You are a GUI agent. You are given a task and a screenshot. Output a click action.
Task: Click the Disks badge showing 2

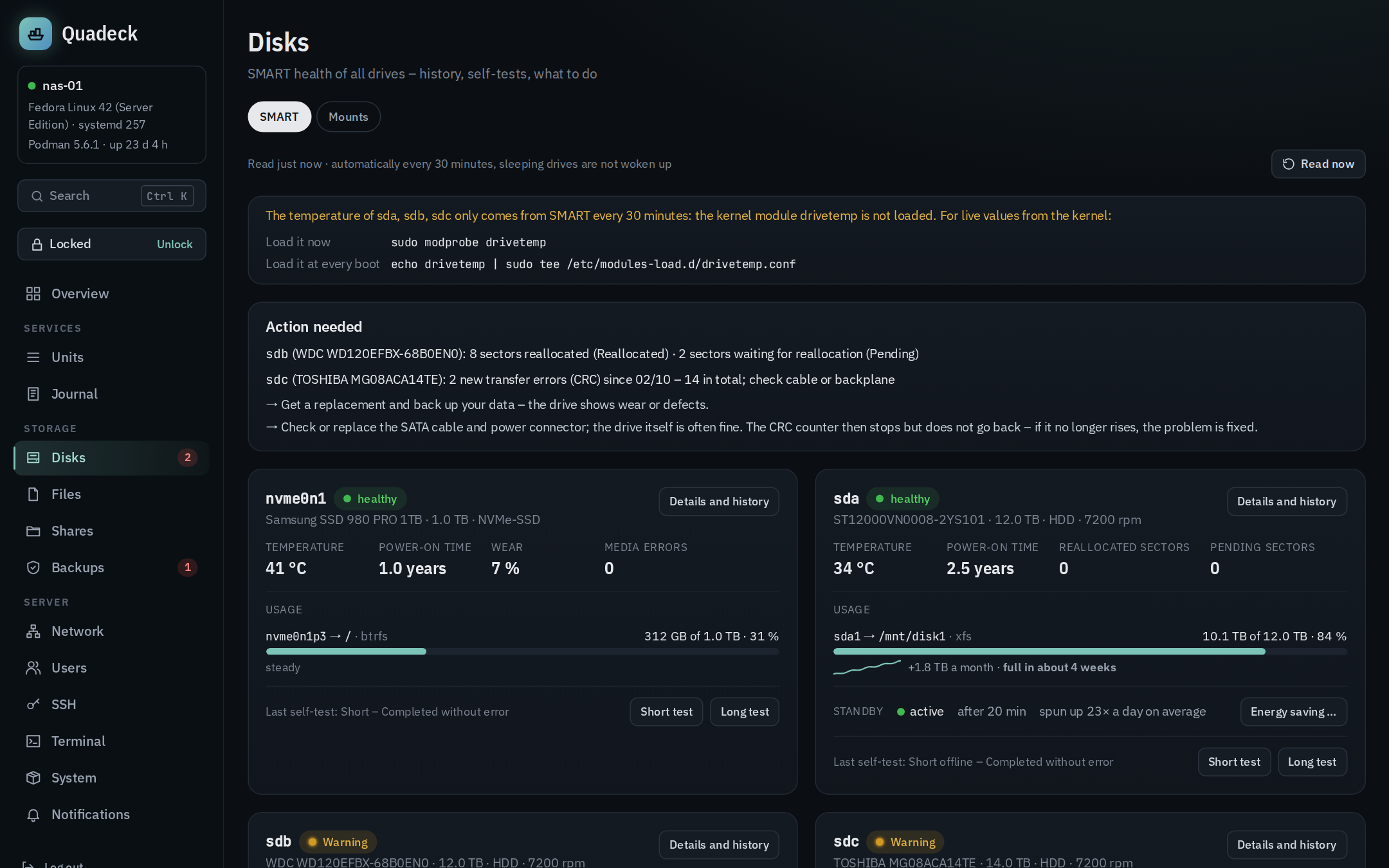click(x=187, y=458)
